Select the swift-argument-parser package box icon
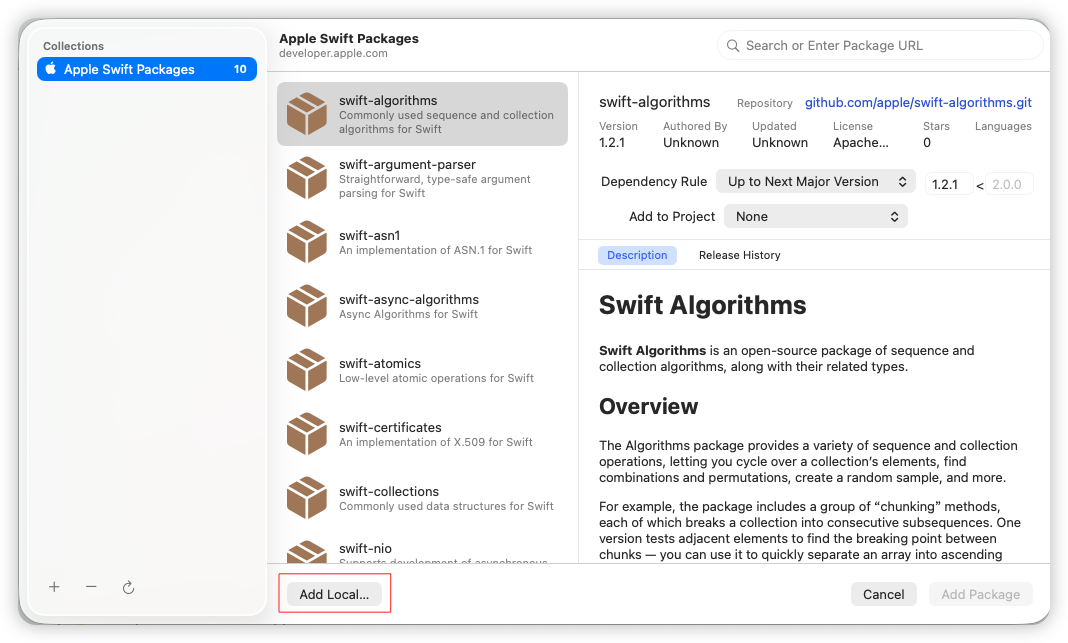The height and width of the screenshot is (643, 1068). pos(307,178)
